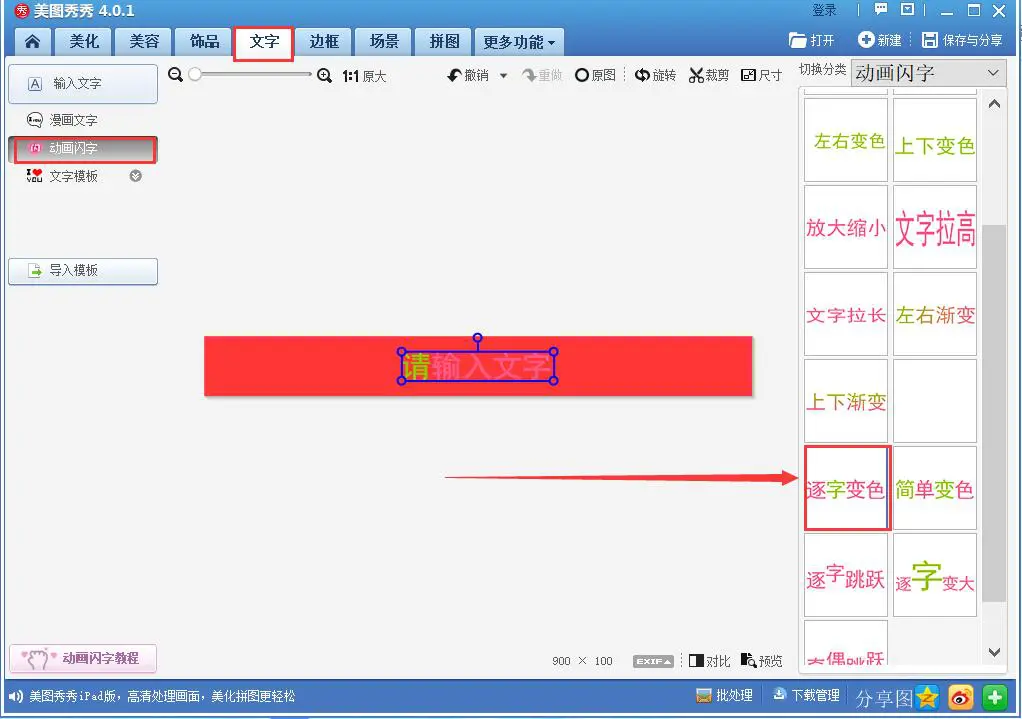1022x719 pixels.
Task: Expand the 文字模板 section arrow
Action: (136, 176)
